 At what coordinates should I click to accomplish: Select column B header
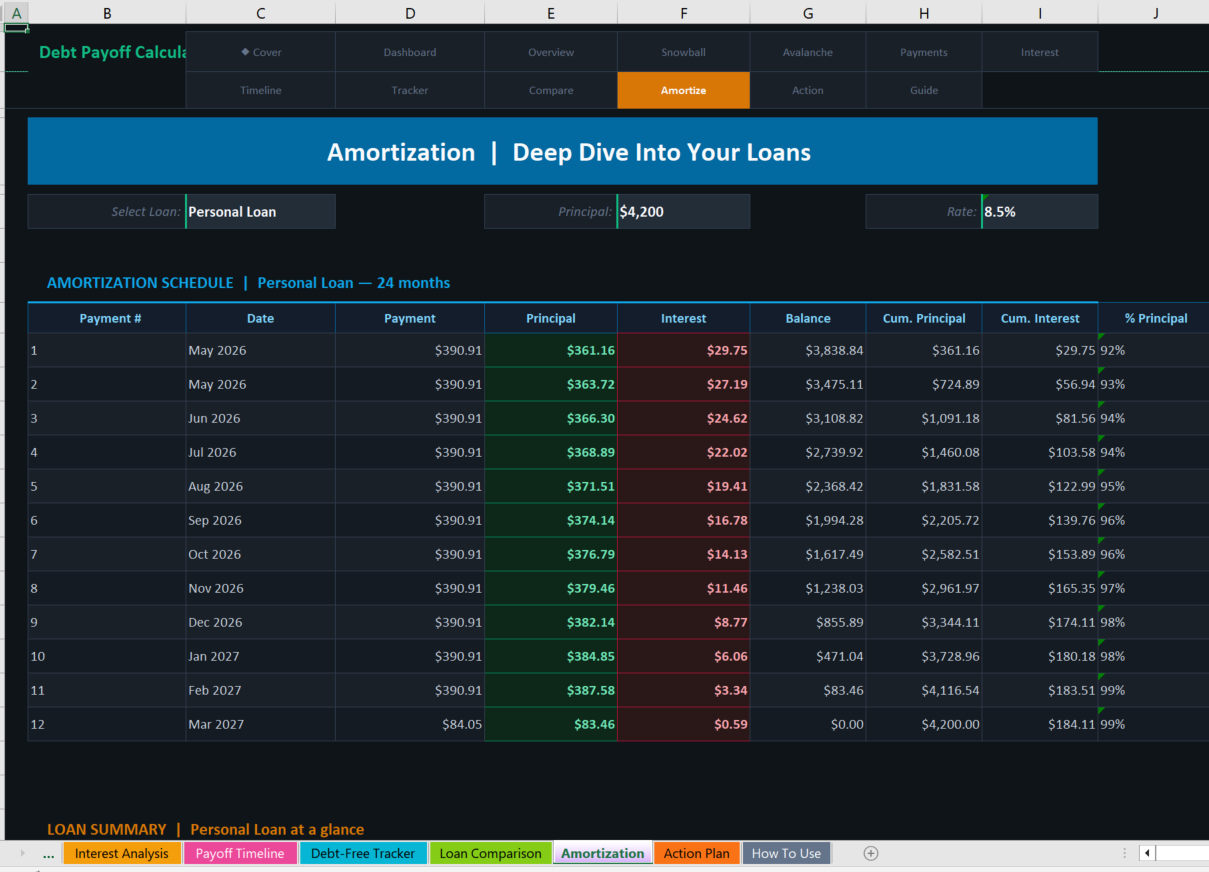click(x=107, y=13)
